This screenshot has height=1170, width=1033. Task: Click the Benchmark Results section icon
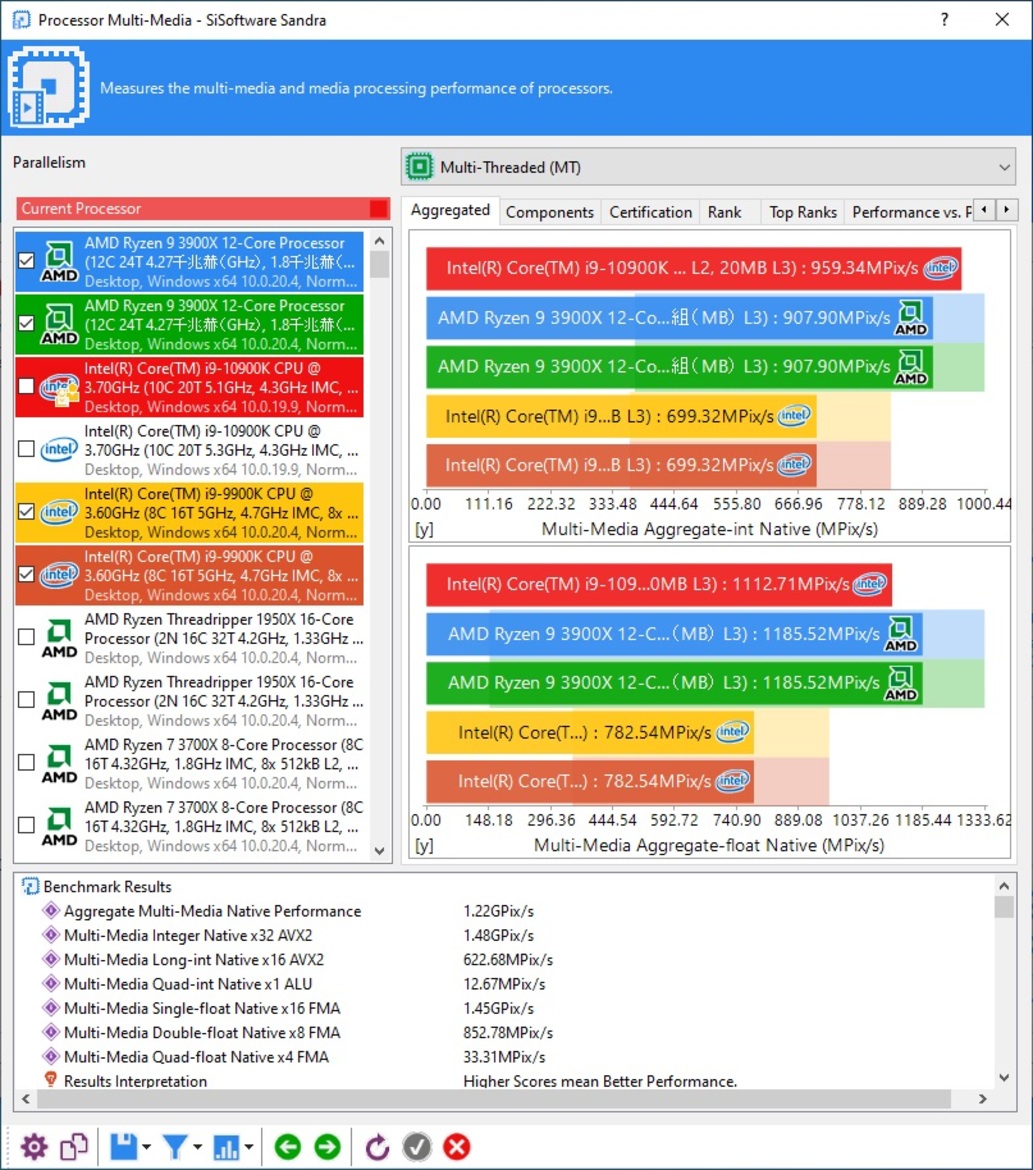click(x=31, y=886)
